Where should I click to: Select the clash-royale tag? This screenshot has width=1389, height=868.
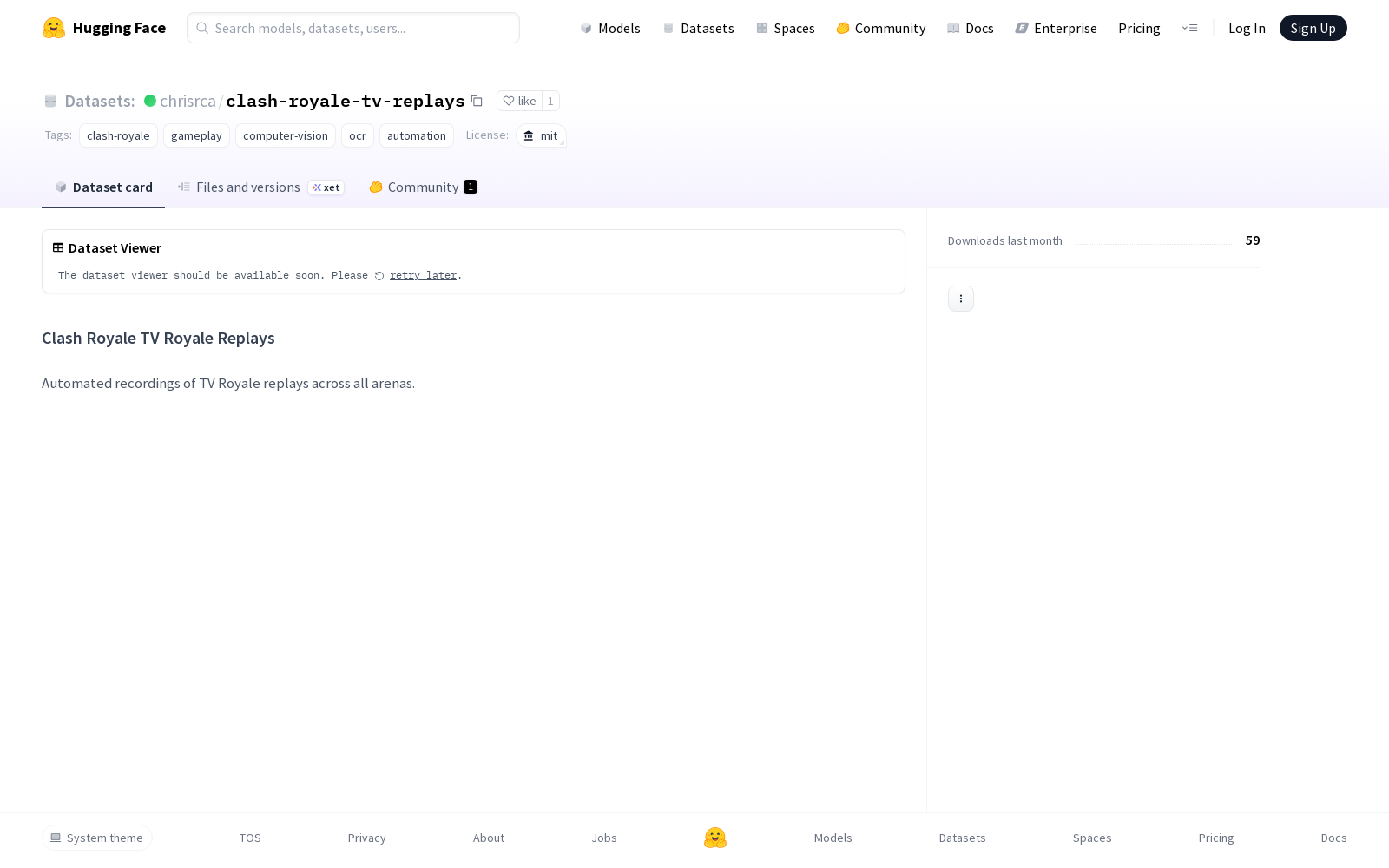click(x=118, y=135)
